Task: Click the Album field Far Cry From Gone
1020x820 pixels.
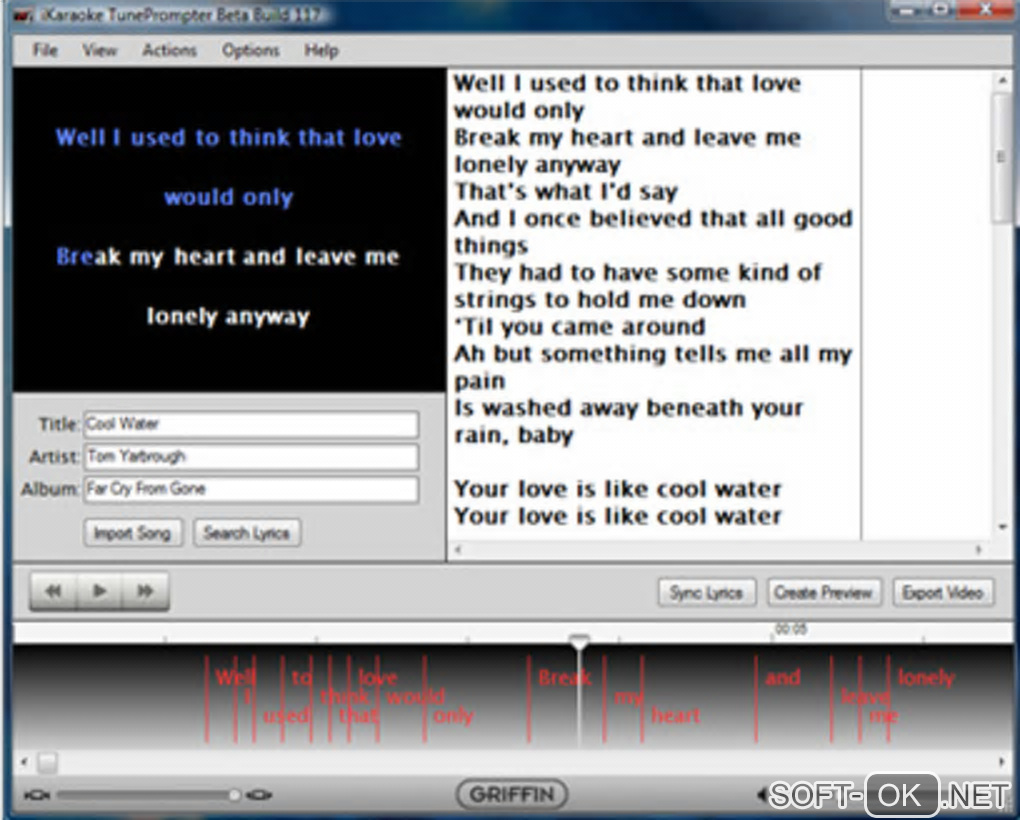Action: pyautogui.click(x=251, y=489)
